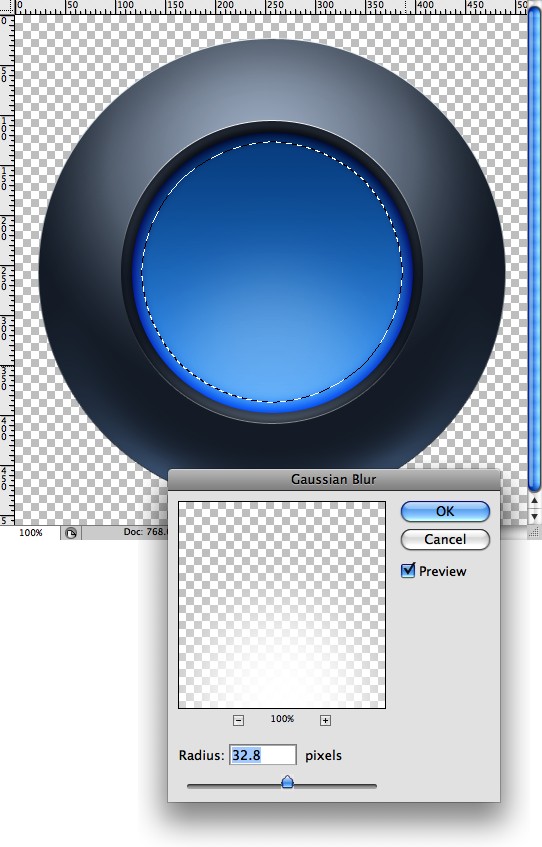542x847 pixels.
Task: Confirm the Gaussian Blur with OK
Action: coord(445,511)
